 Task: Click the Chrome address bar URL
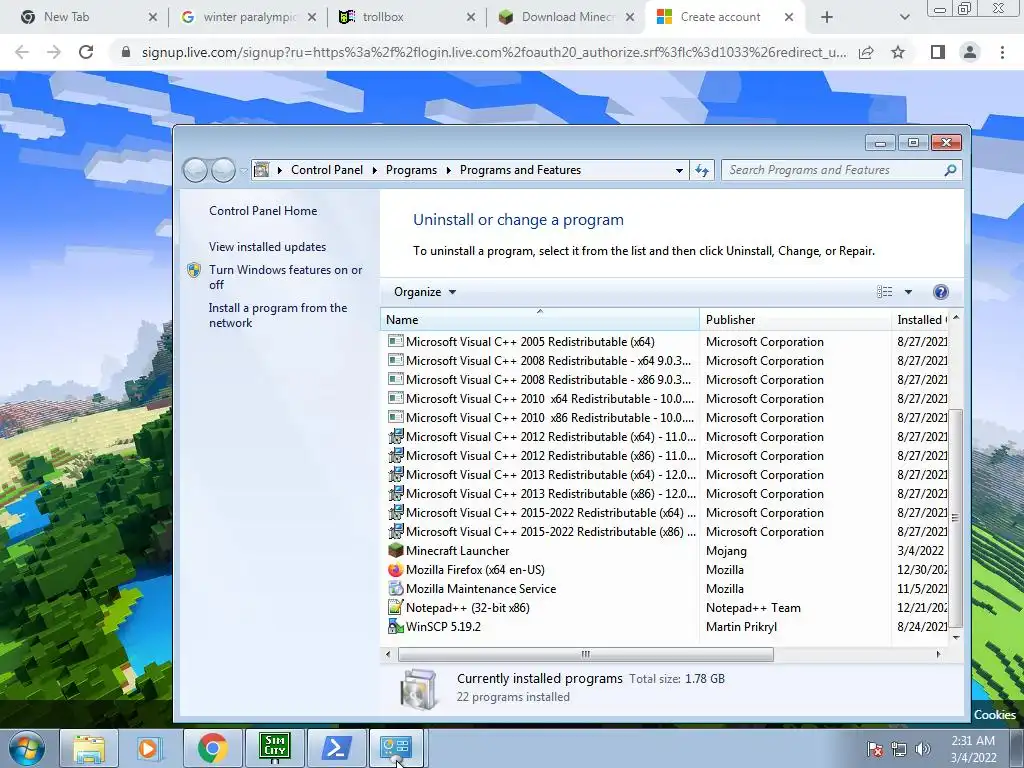[494, 52]
